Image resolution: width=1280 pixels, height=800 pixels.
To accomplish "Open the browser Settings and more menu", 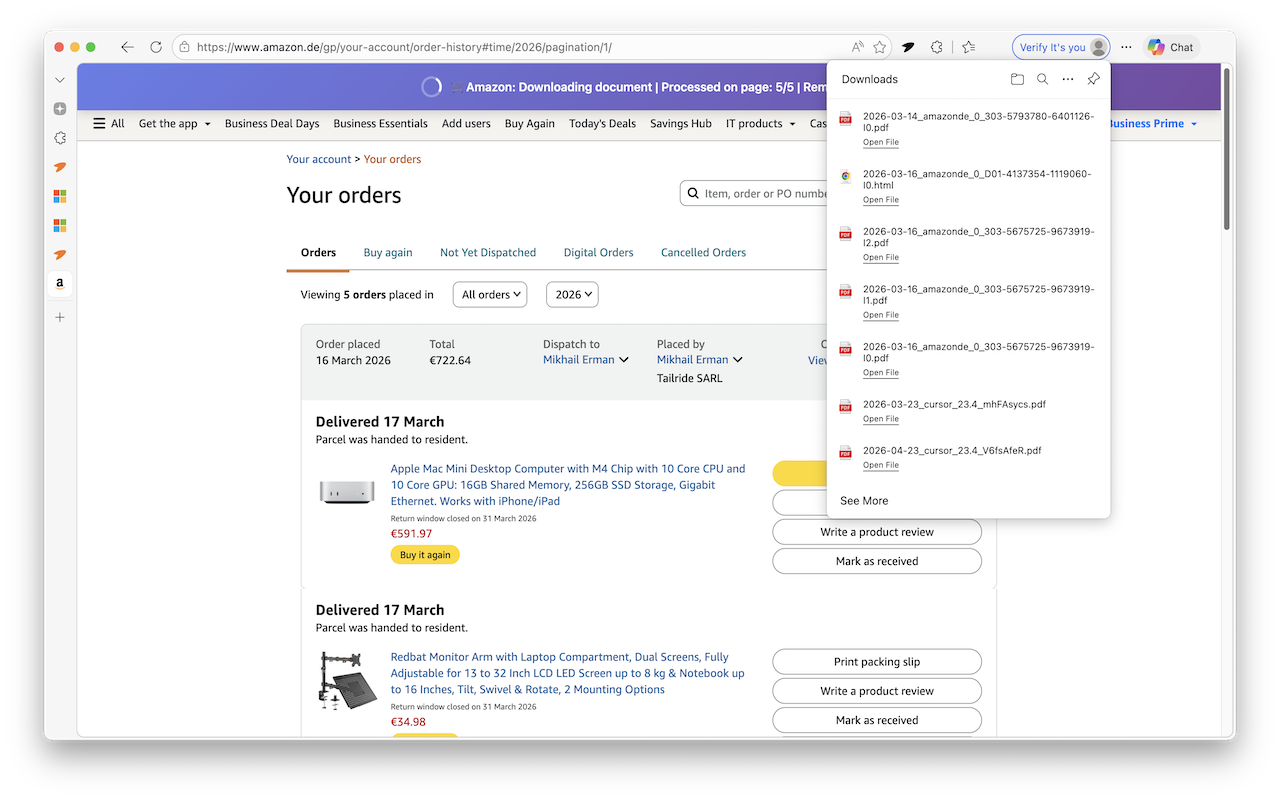I will pyautogui.click(x=1127, y=47).
